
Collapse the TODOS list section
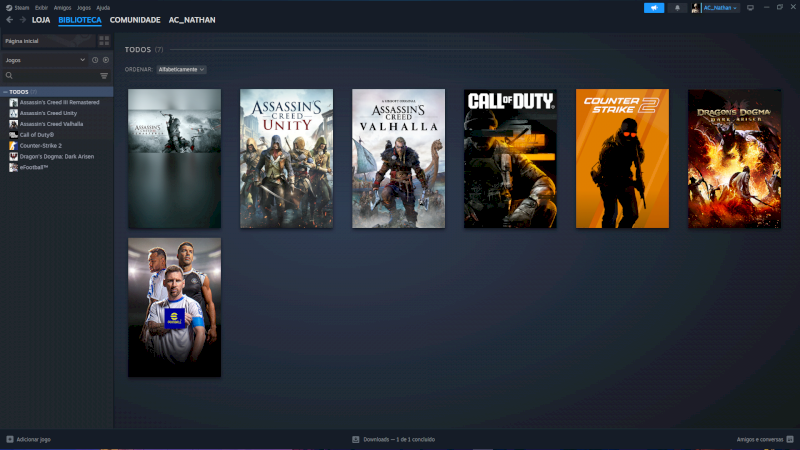(5, 92)
